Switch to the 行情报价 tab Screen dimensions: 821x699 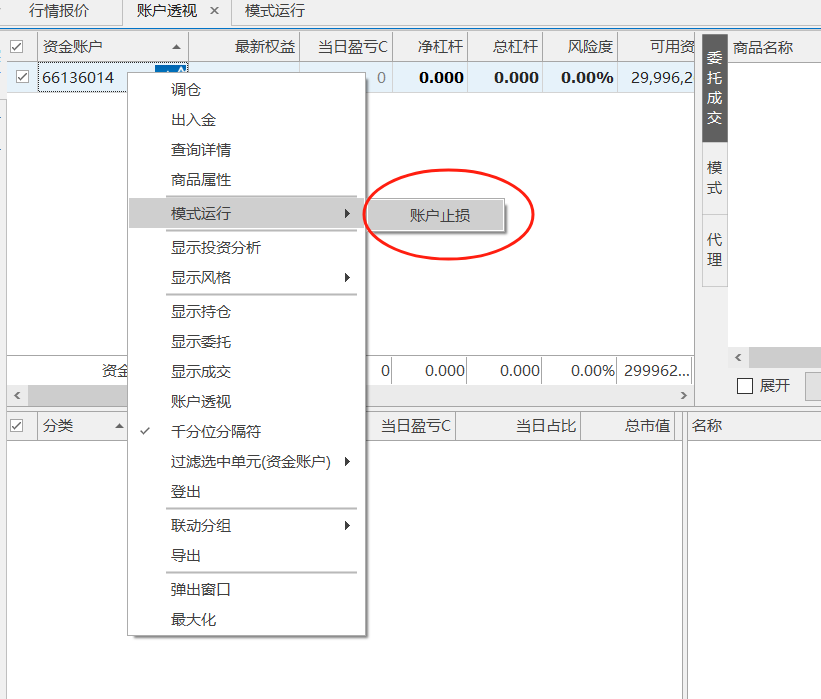pos(59,11)
